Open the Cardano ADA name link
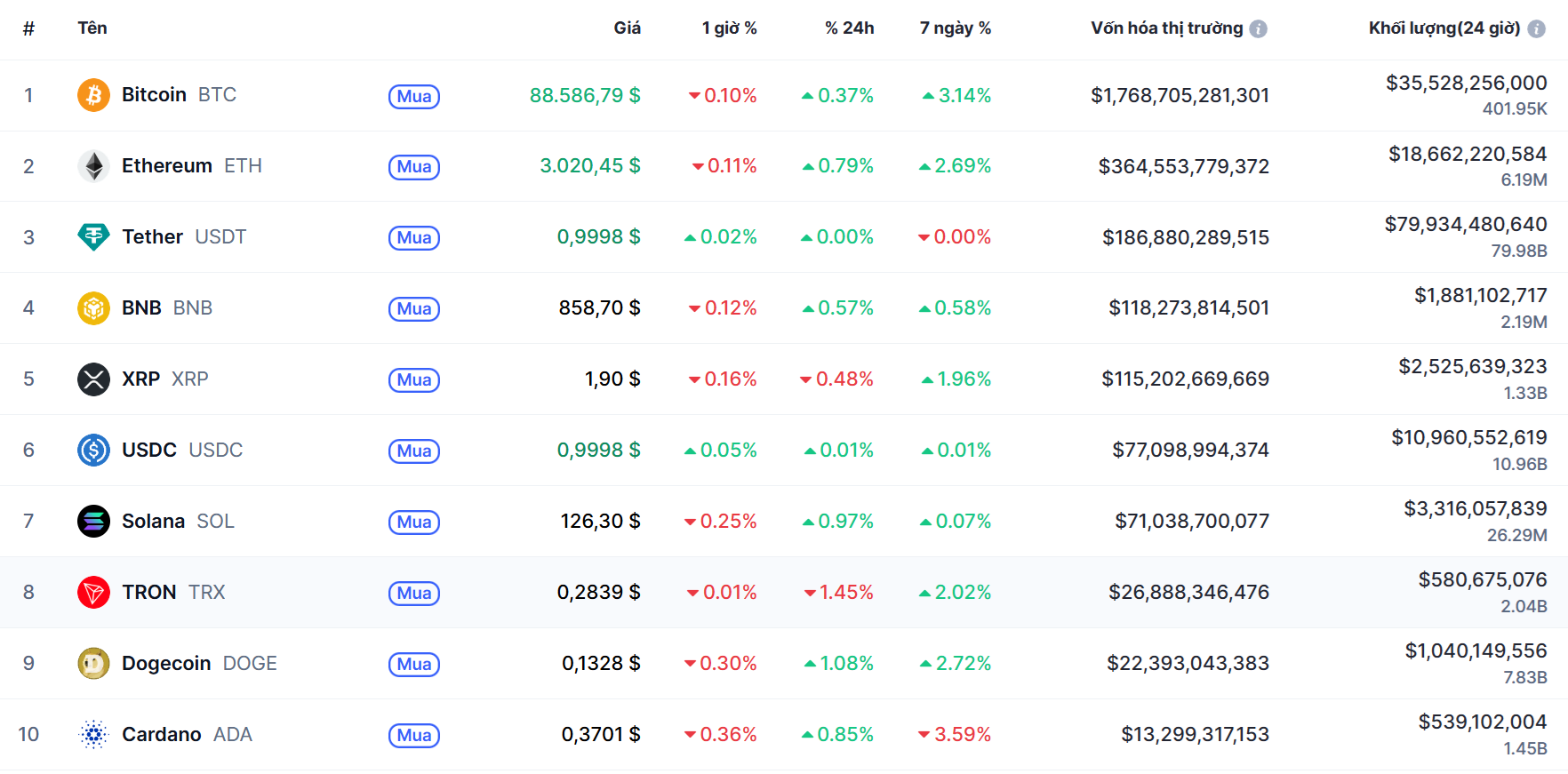Viewport: 1568px width, 774px height. point(187,735)
